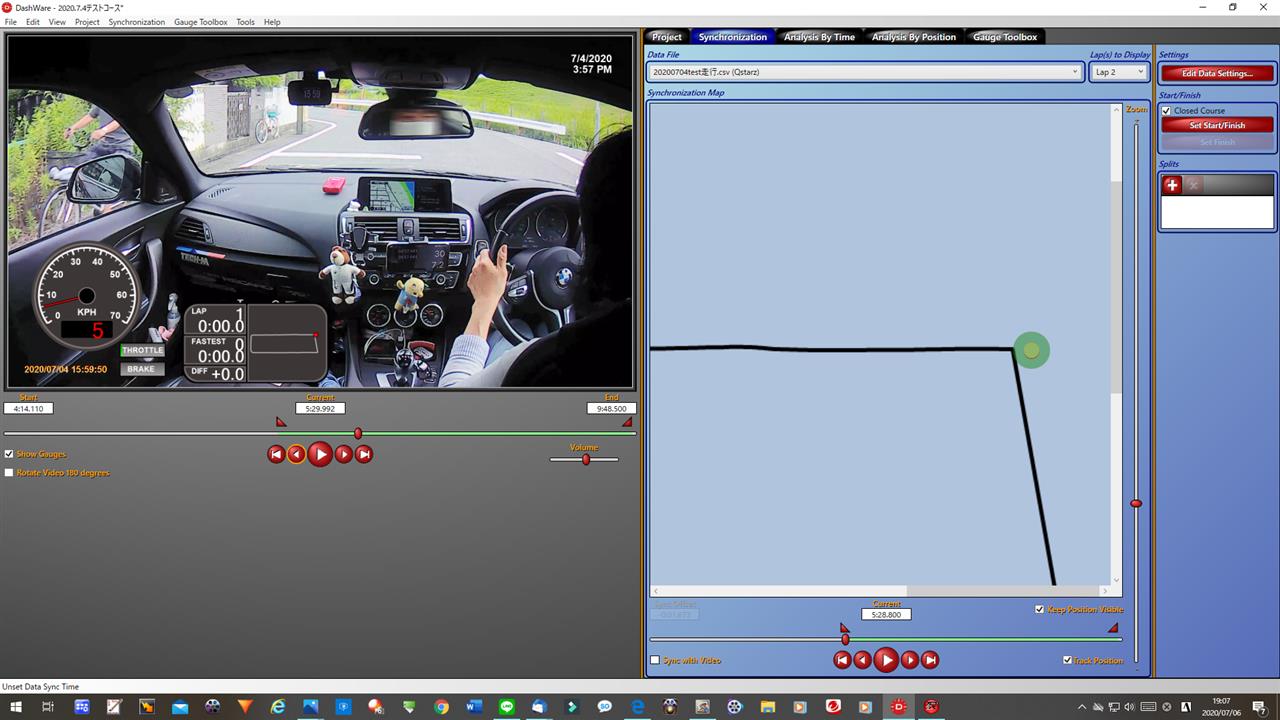The image size is (1280, 720).
Task: Open the Edit menu
Action: [33, 22]
